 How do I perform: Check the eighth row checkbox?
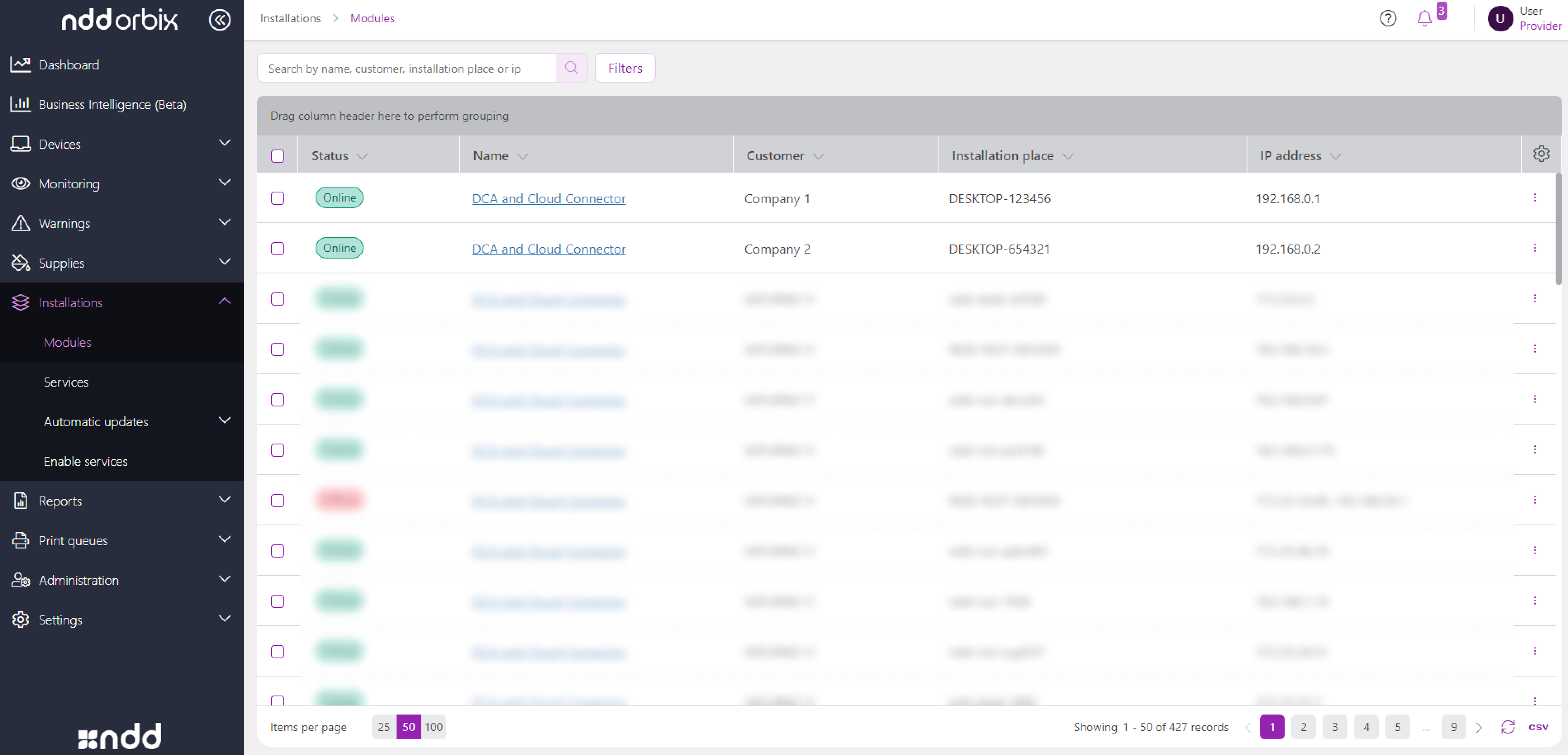click(x=278, y=551)
